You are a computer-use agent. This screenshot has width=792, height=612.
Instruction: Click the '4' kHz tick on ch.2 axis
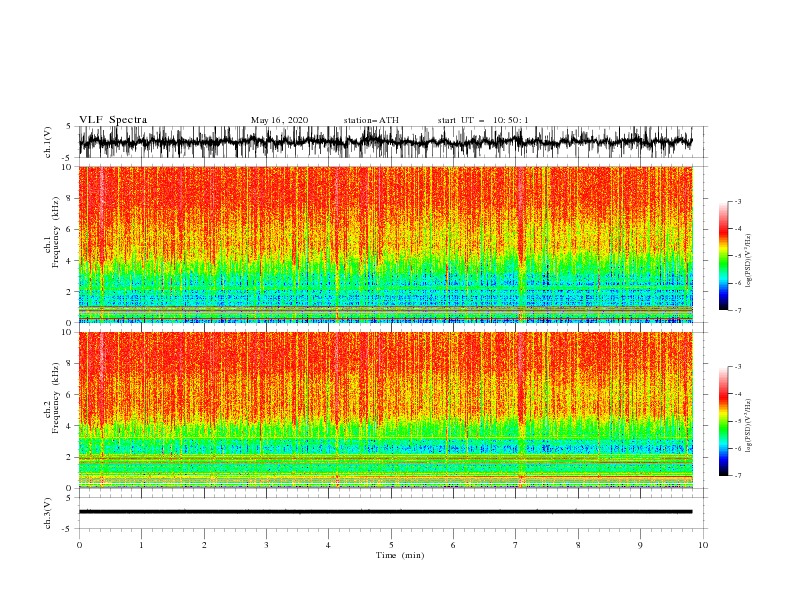(x=69, y=426)
